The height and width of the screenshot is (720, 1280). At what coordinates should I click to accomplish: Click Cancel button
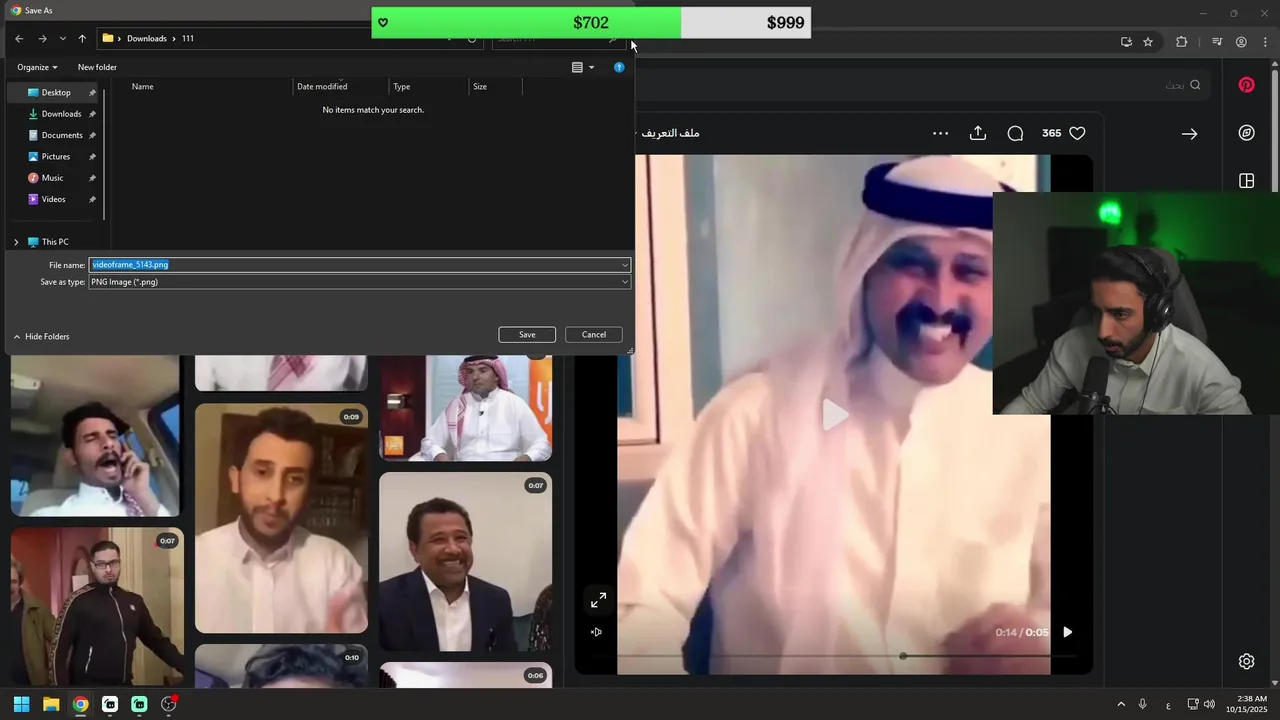pos(594,335)
